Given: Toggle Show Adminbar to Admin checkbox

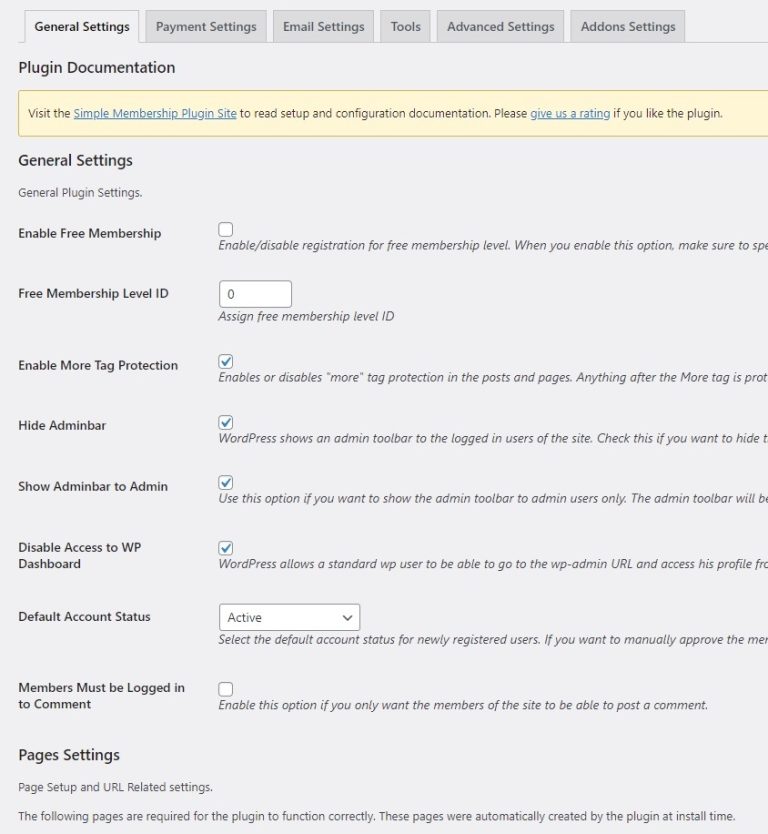Looking at the screenshot, I should pos(226,482).
